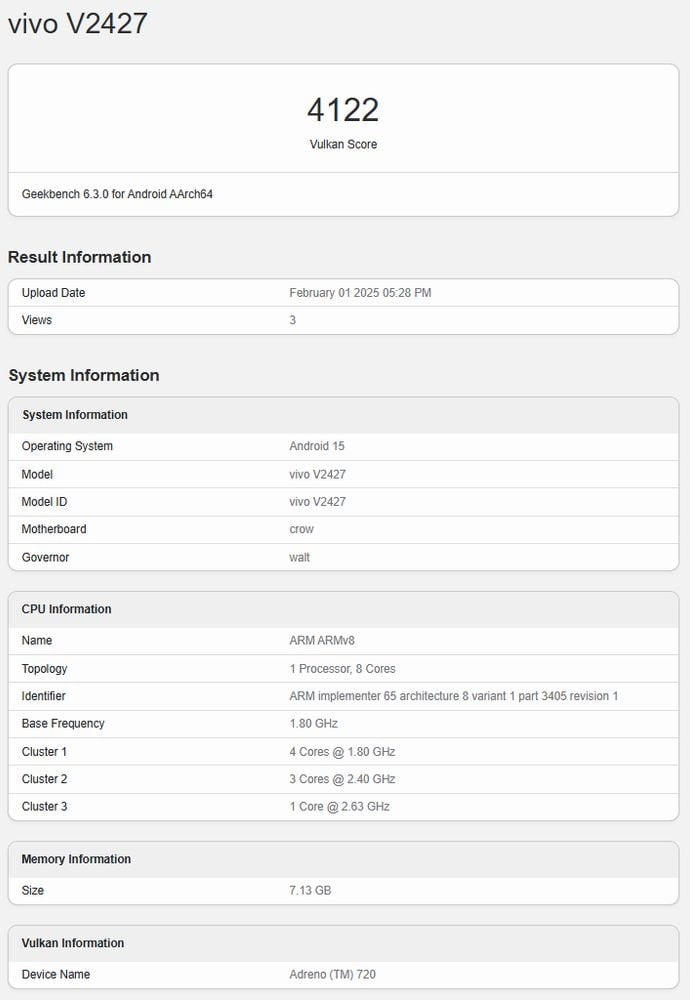Screen dimensions: 690x1000
Task: Select the upload date value February 01 2025
Action: click(x=360, y=293)
